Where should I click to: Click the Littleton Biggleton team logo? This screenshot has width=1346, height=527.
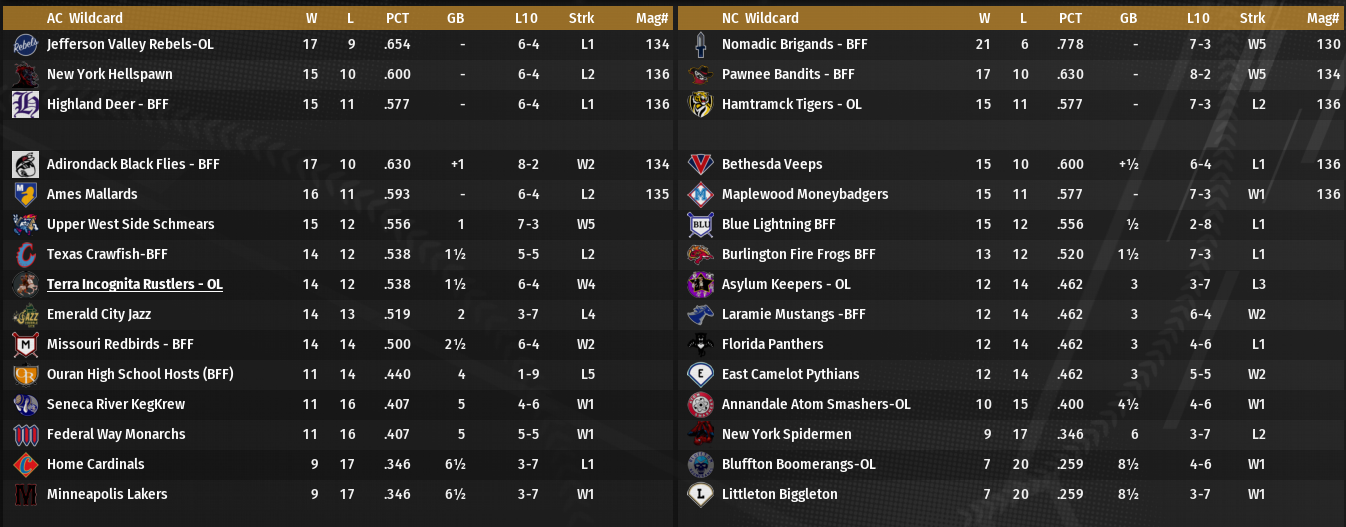click(x=700, y=495)
